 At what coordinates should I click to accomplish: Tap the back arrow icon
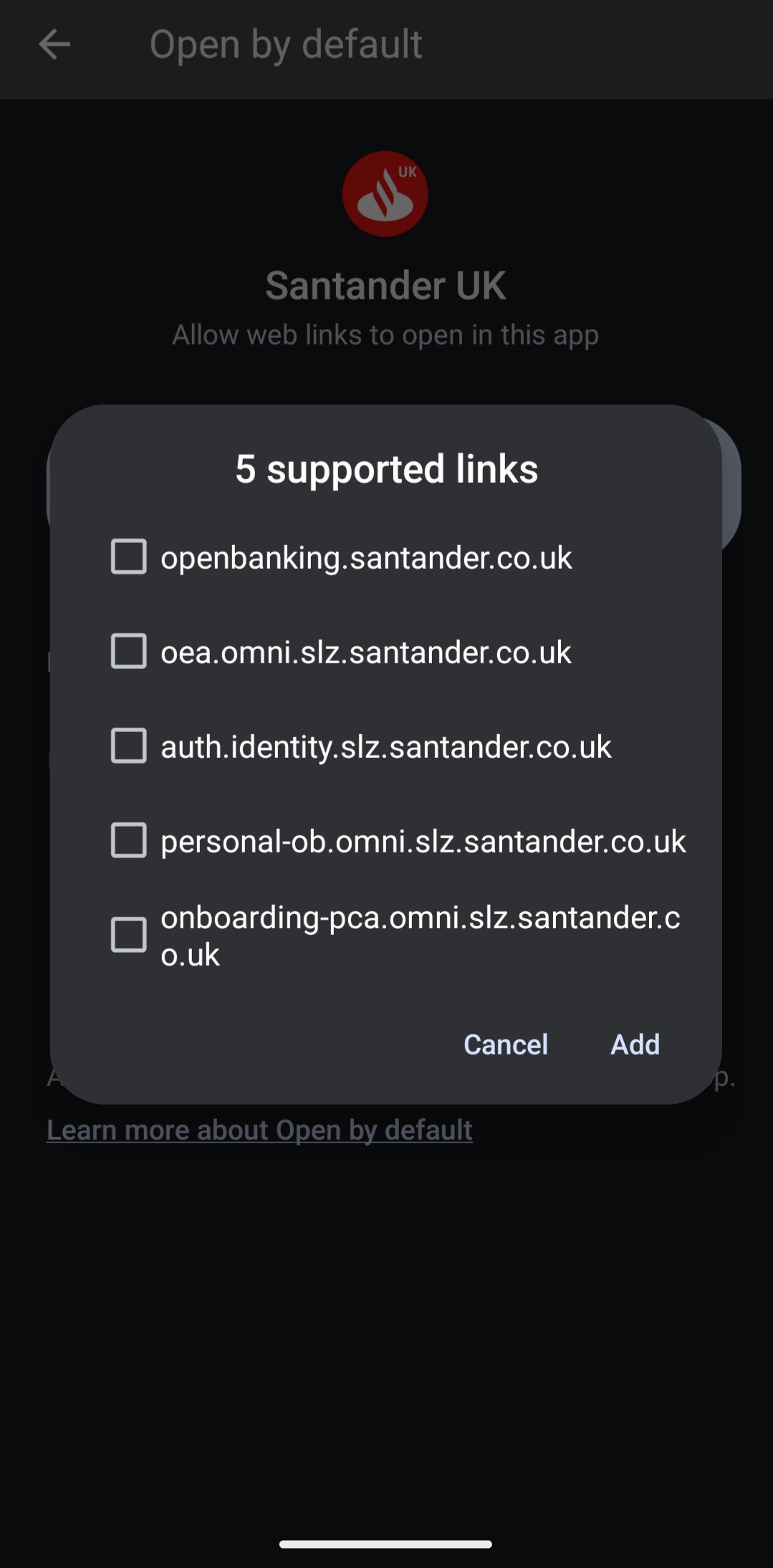[54, 44]
